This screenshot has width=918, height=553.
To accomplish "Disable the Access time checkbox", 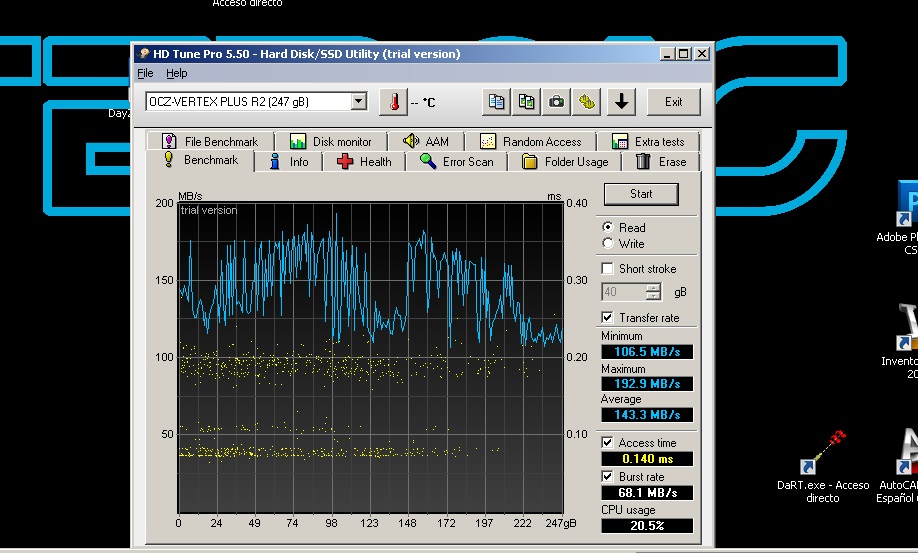I will point(608,443).
